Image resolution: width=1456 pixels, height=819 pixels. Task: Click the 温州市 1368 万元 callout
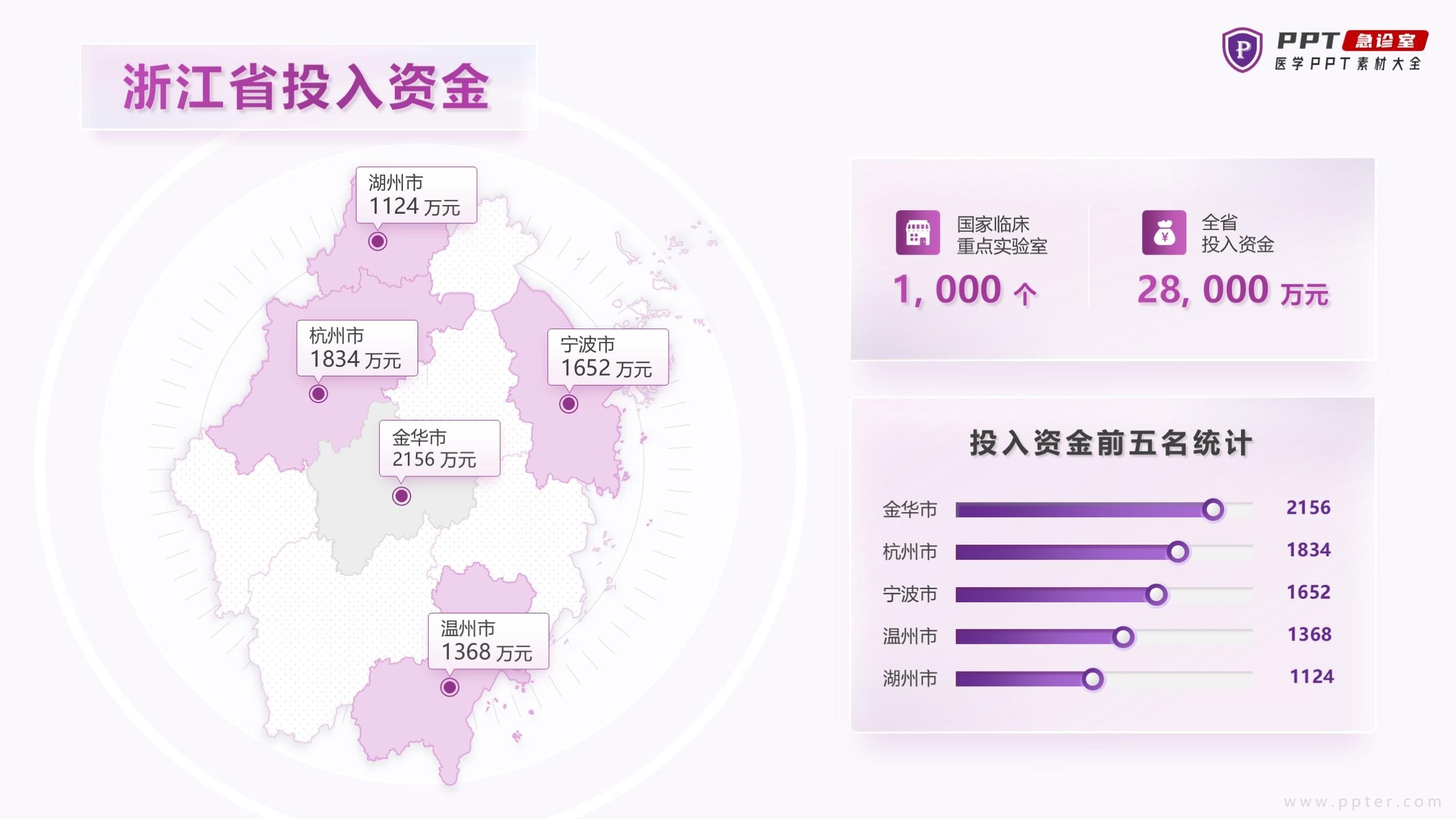tap(488, 641)
